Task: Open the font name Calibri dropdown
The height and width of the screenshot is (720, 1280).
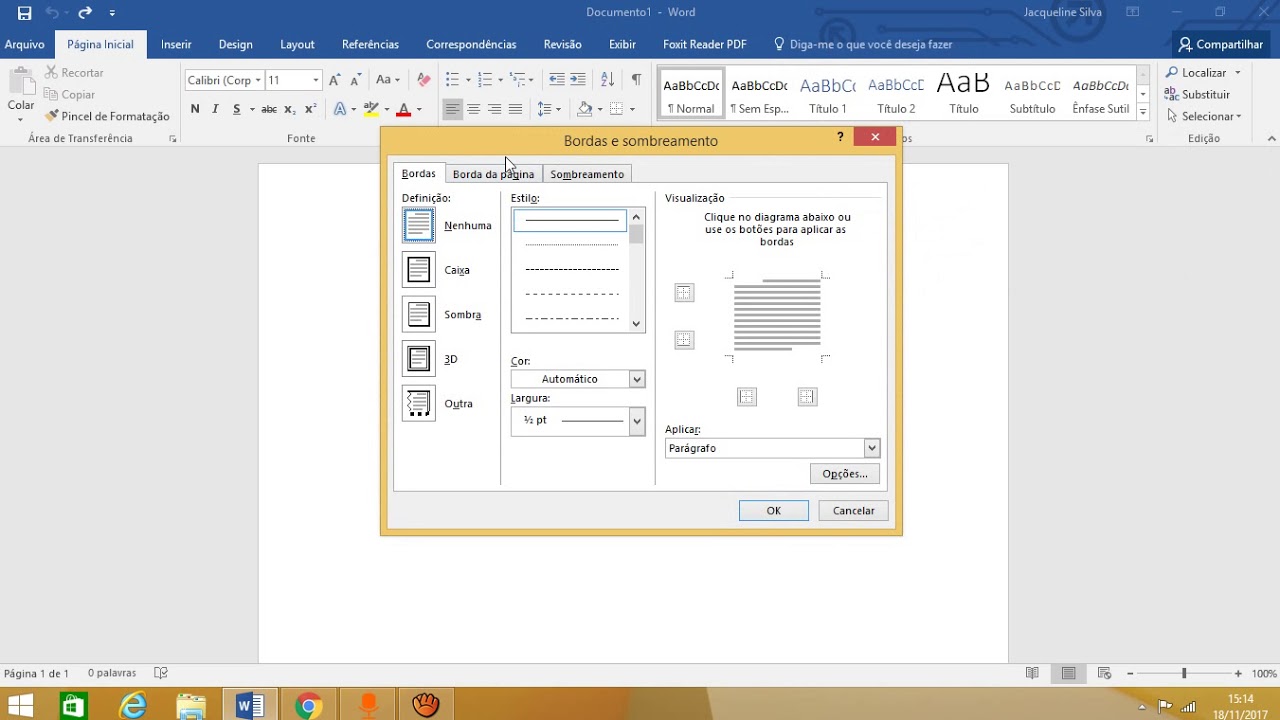Action: tap(258, 80)
